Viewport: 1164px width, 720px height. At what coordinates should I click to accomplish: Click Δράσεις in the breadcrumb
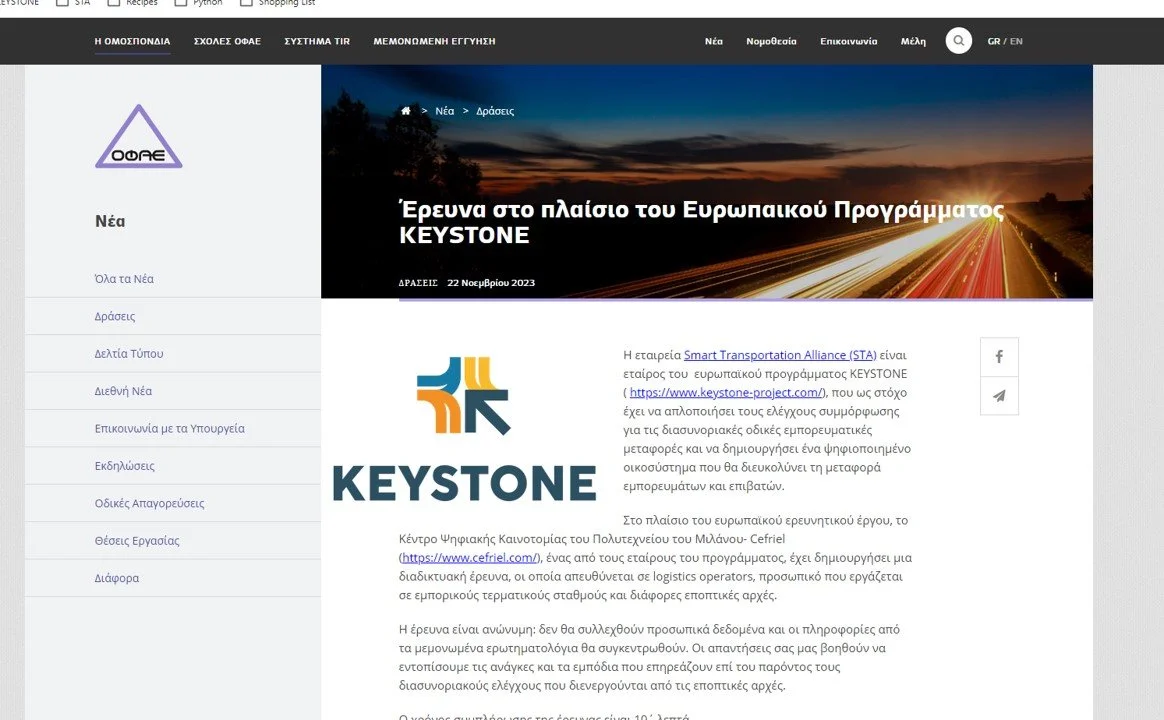click(495, 111)
